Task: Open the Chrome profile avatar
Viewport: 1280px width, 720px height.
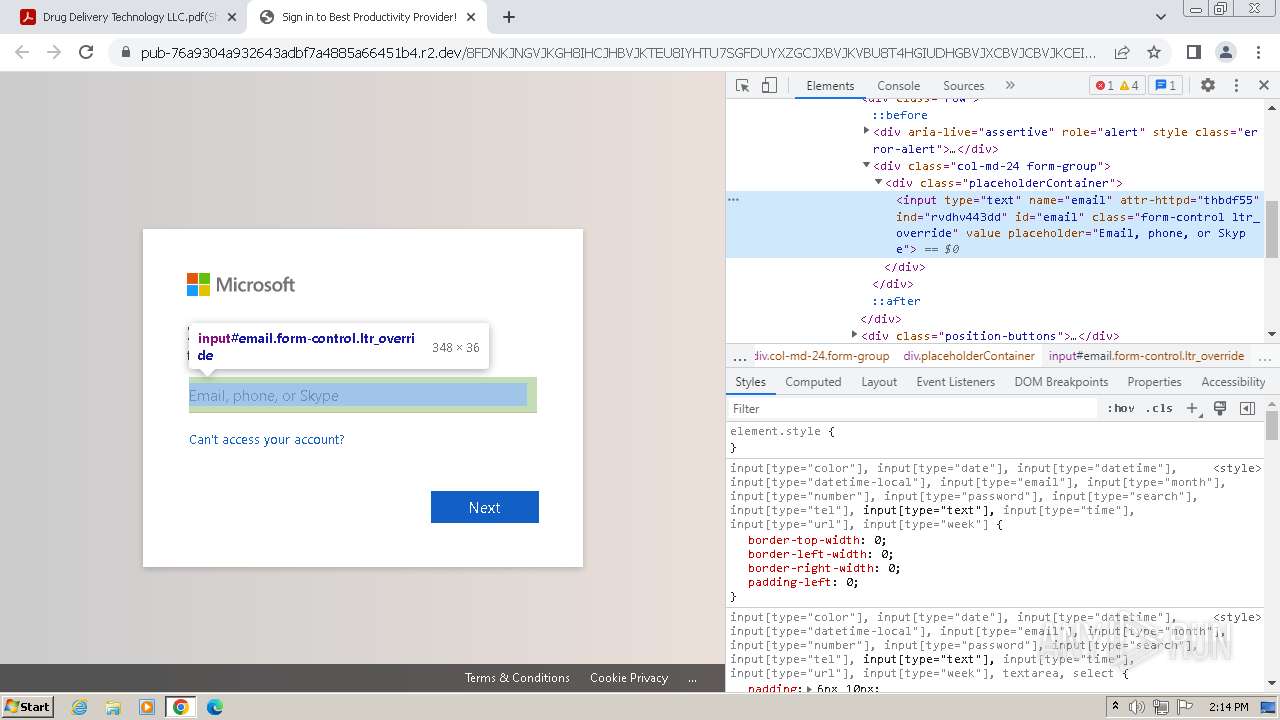Action: pos(1226,52)
